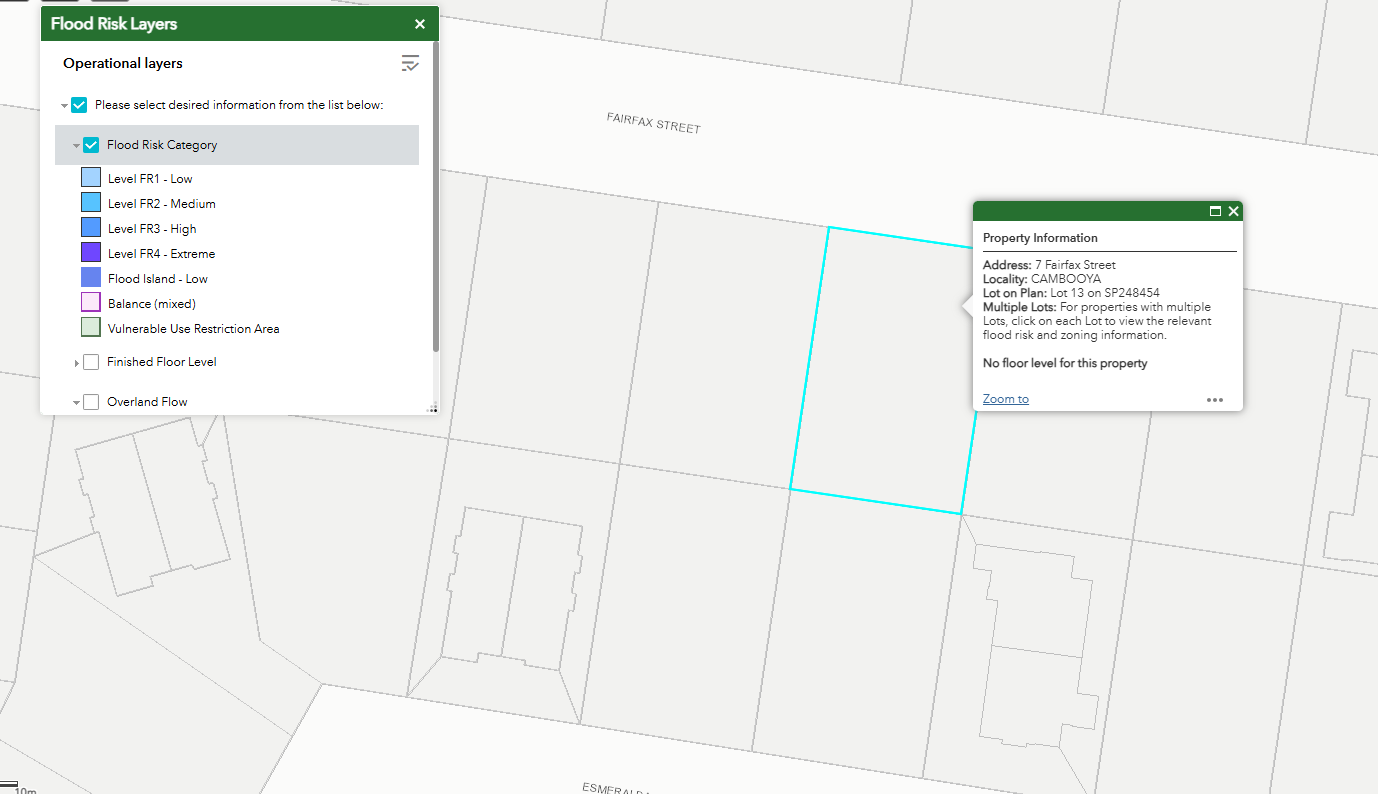This screenshot has height=794, width=1378.
Task: Close the Property Information popup
Action: [1234, 211]
